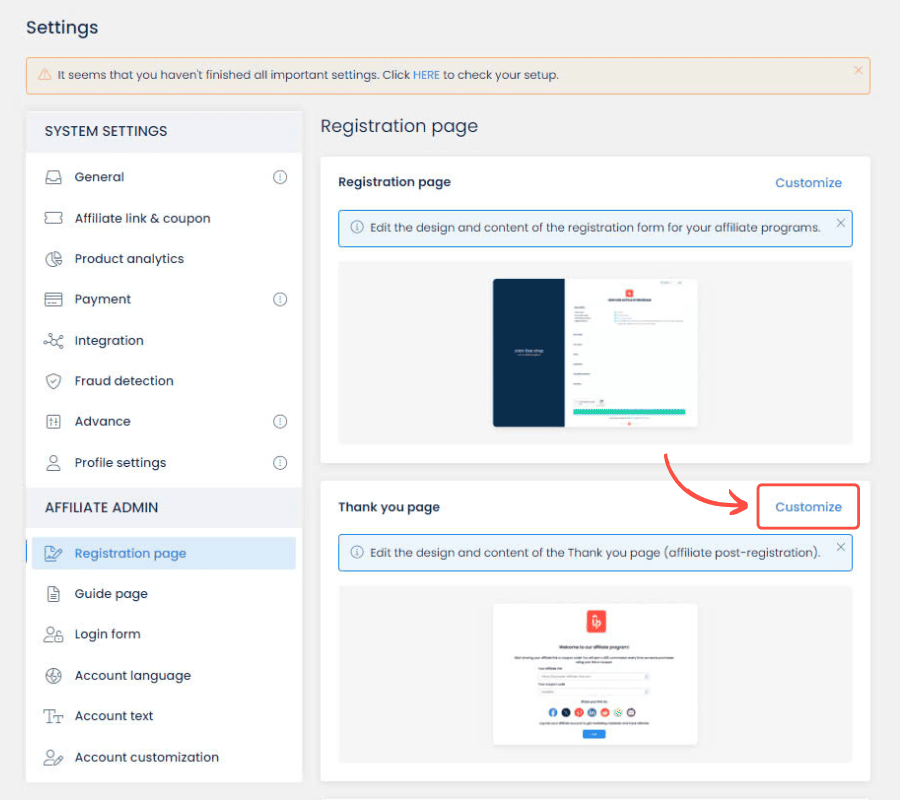Open Profile settings
This screenshot has width=900, height=800.
(x=164, y=463)
